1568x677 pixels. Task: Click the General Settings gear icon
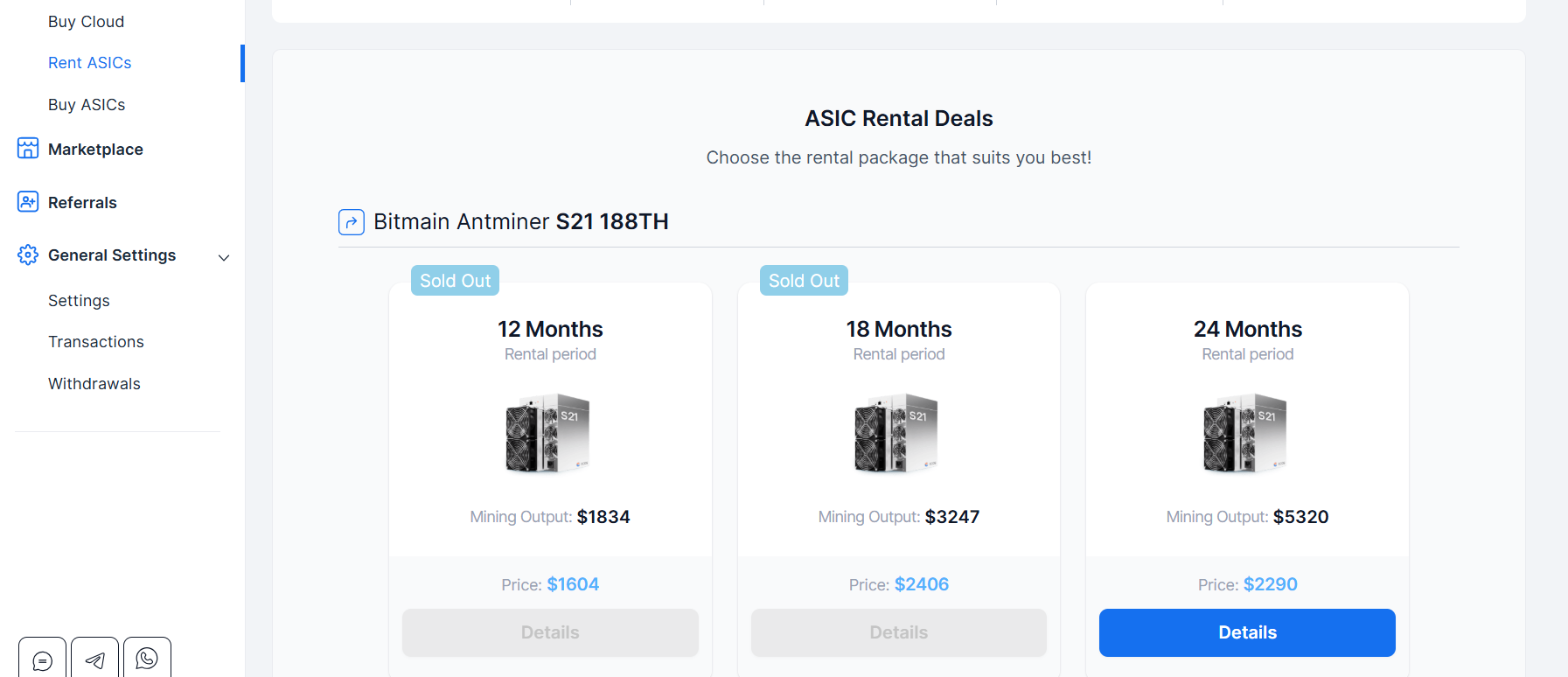[28, 255]
